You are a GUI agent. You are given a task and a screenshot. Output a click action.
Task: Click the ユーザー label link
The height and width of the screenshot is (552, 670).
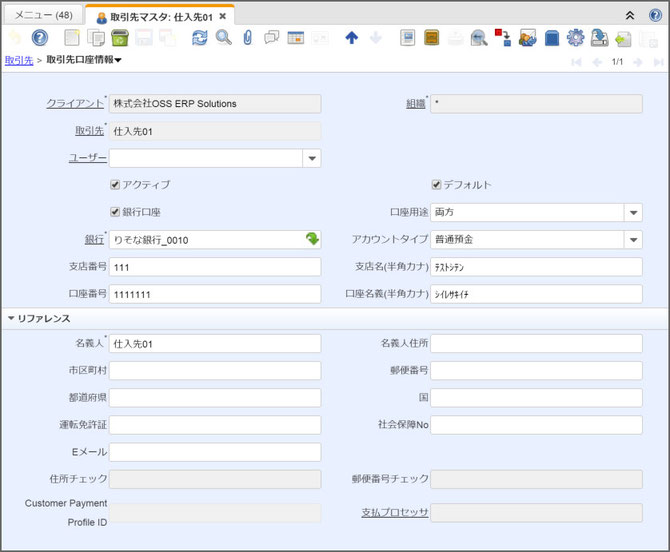88,158
